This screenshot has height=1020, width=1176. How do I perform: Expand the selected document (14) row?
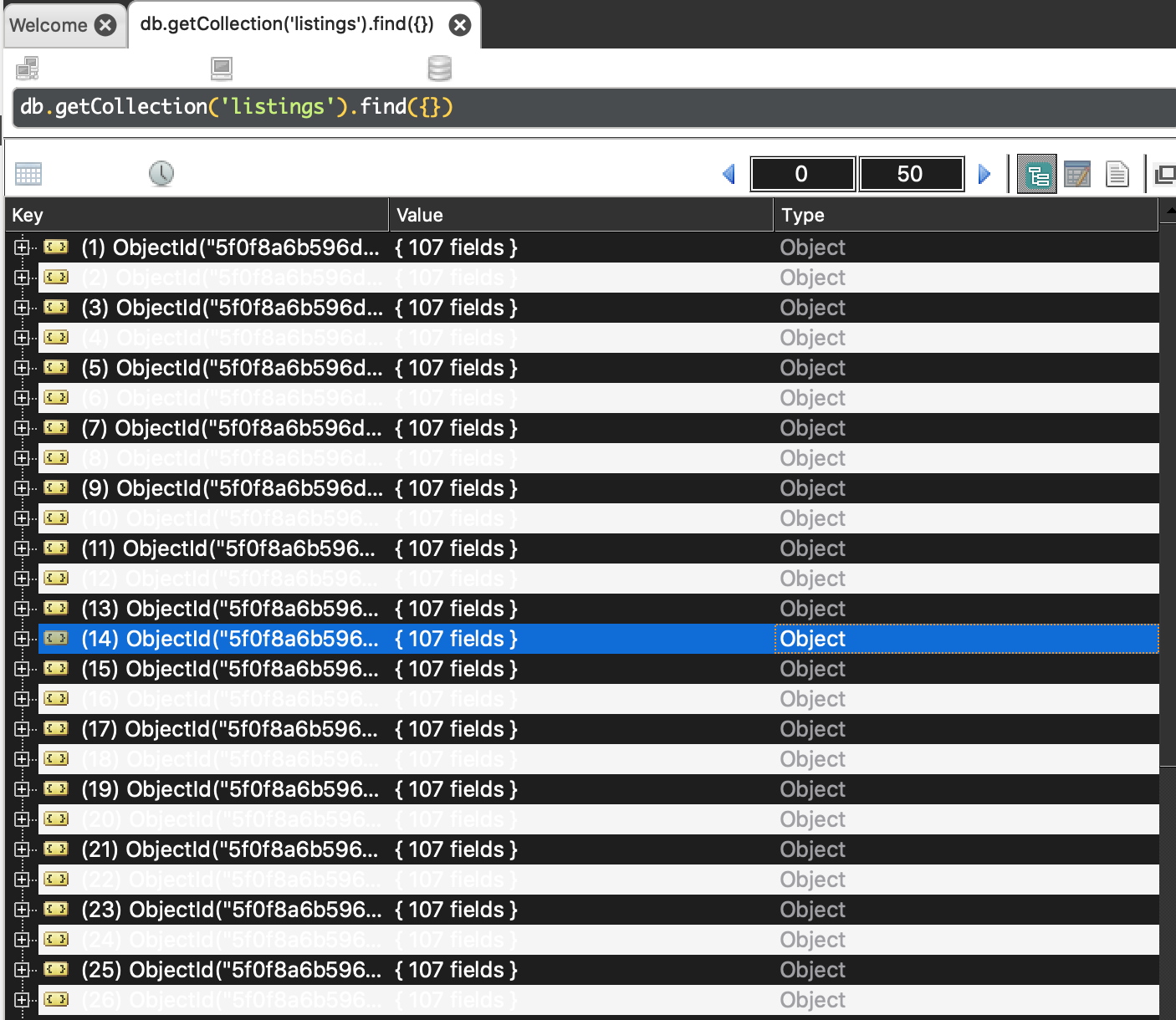pyautogui.click(x=22, y=639)
